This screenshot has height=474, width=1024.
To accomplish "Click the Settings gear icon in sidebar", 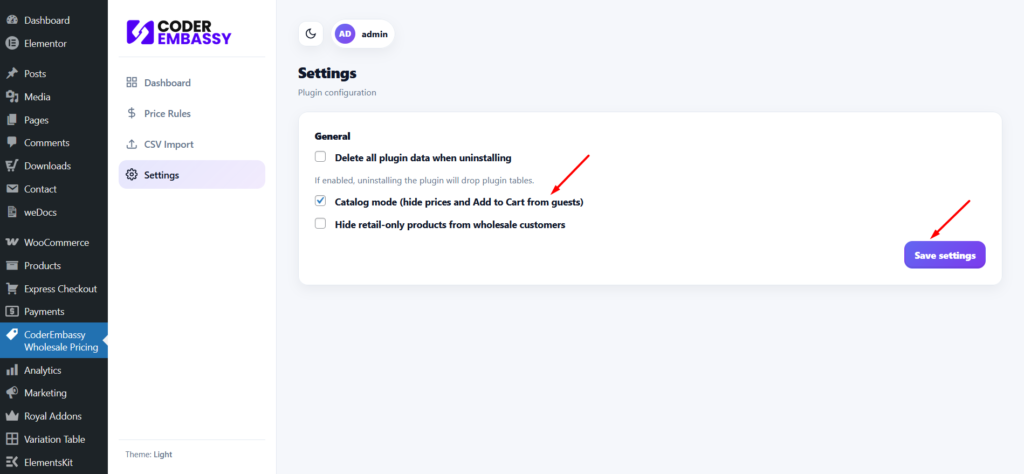I will pos(131,175).
